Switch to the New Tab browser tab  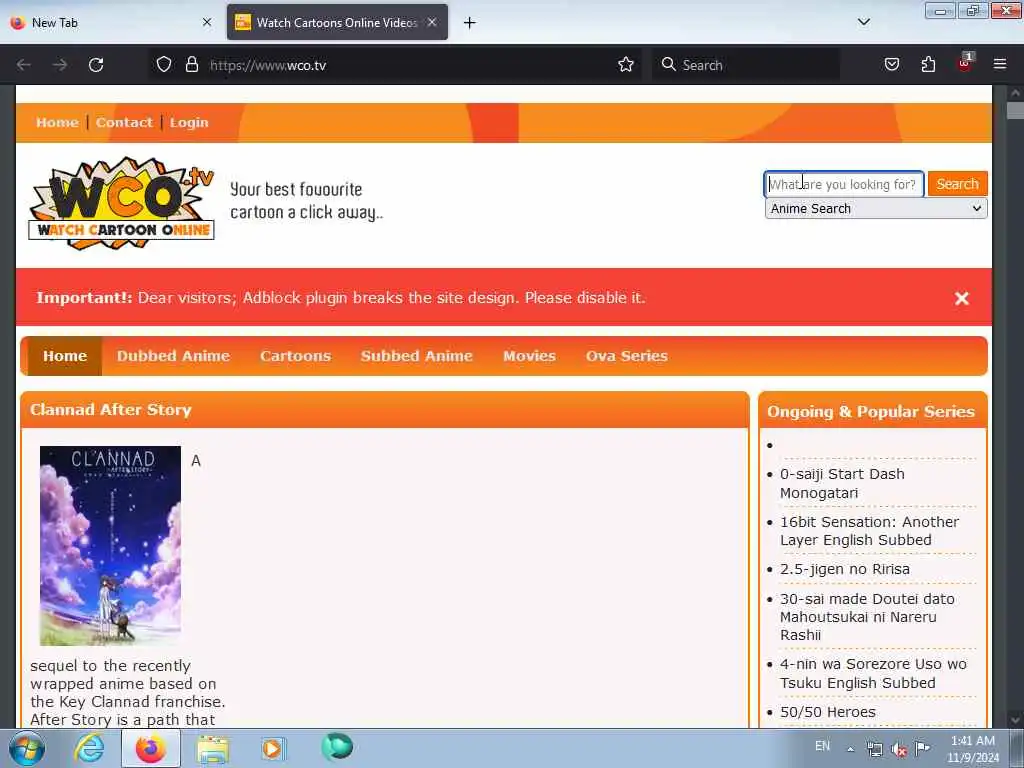[x=111, y=22]
